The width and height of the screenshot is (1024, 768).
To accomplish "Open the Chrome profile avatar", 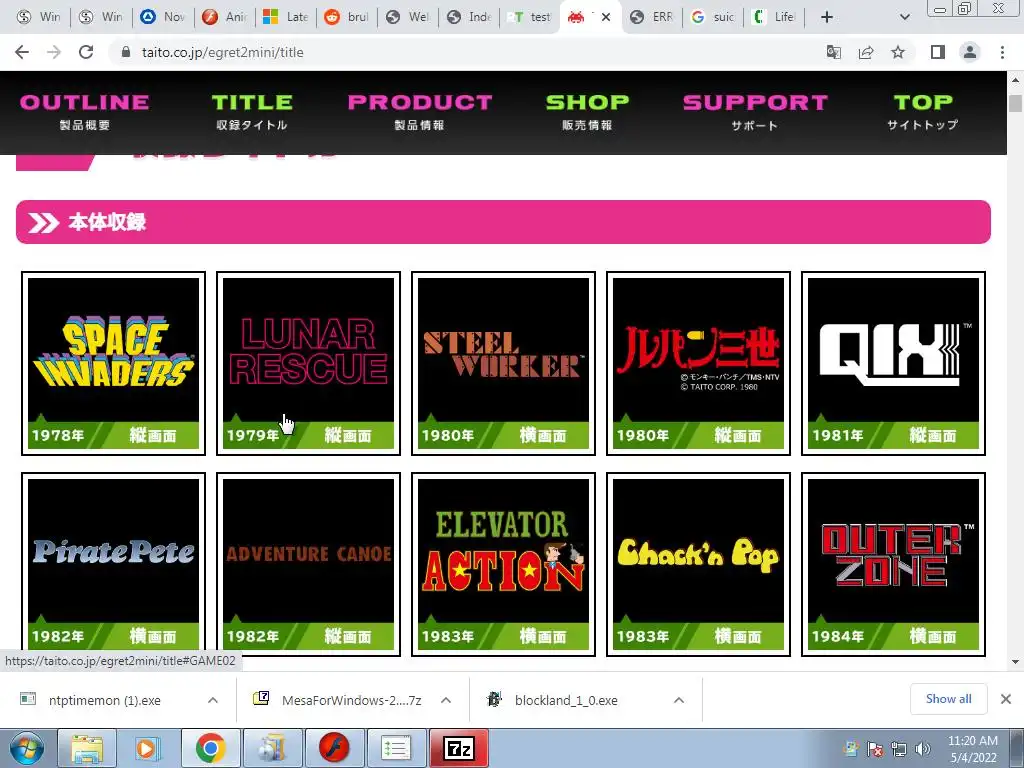I will pos(970,52).
